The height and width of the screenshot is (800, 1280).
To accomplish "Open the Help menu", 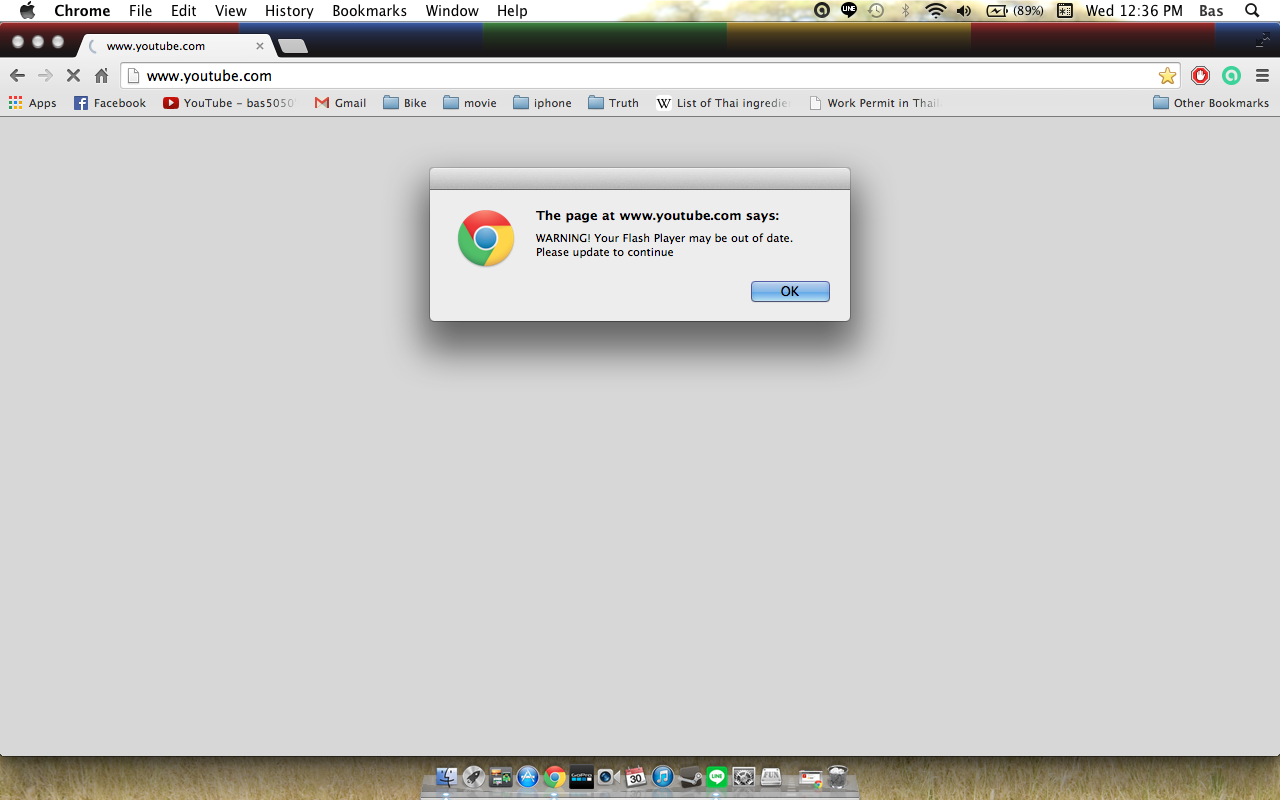I will [512, 11].
